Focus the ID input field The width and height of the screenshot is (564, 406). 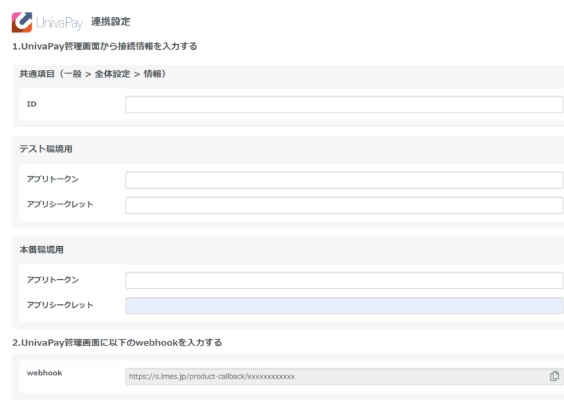[x=344, y=104]
